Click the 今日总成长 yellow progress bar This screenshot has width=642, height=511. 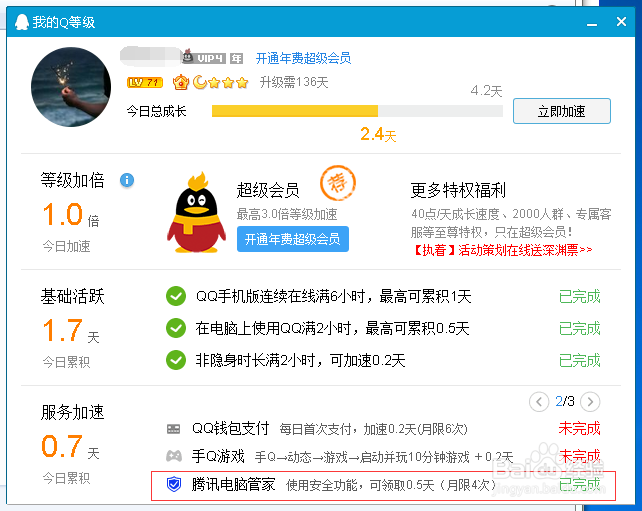click(x=295, y=111)
